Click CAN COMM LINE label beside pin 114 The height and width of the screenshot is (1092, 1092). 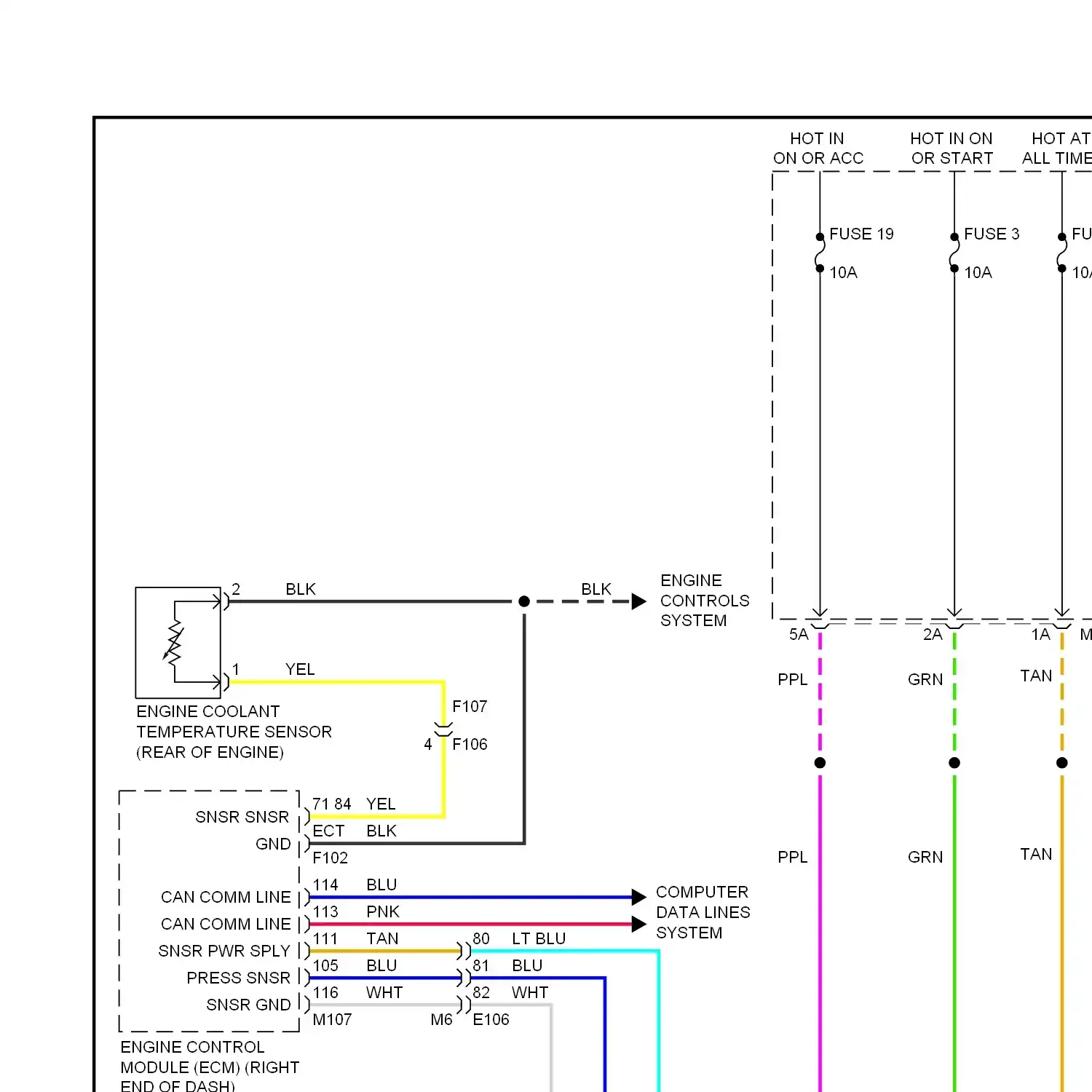pos(226,897)
